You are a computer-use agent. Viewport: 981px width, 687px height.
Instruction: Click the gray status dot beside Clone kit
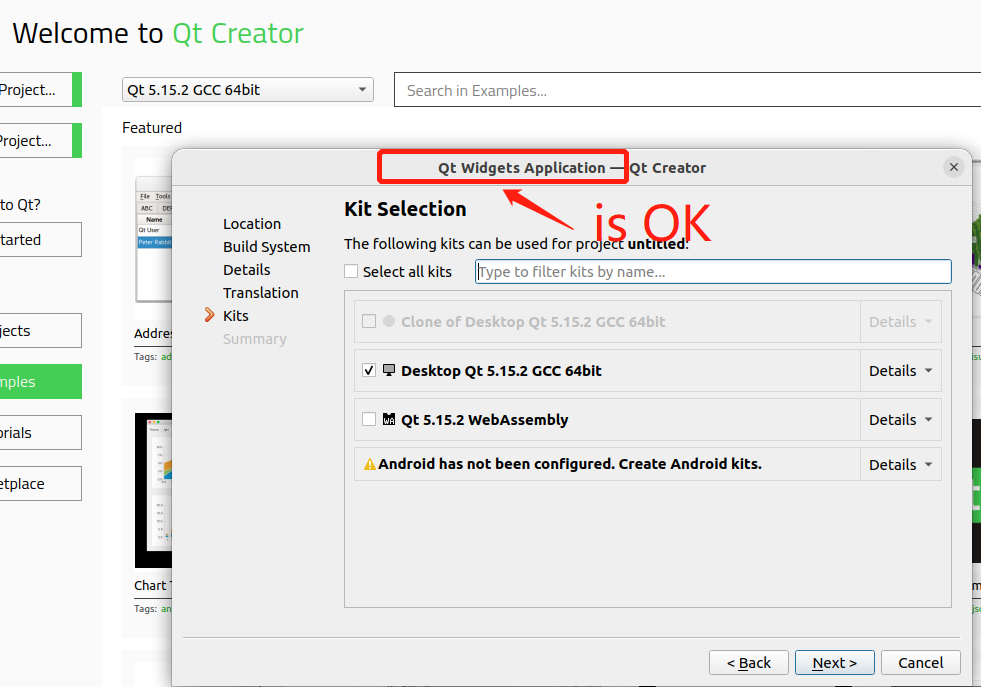[389, 321]
